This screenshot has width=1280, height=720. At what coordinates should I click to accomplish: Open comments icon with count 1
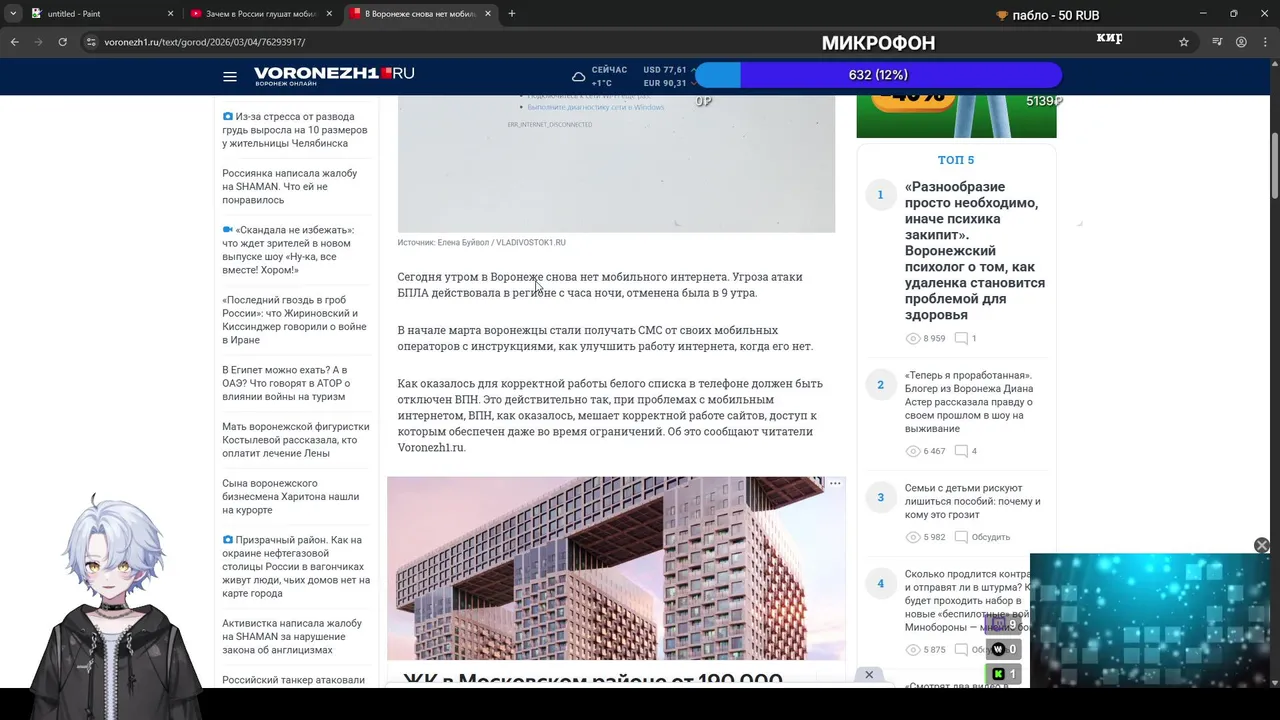tap(961, 339)
